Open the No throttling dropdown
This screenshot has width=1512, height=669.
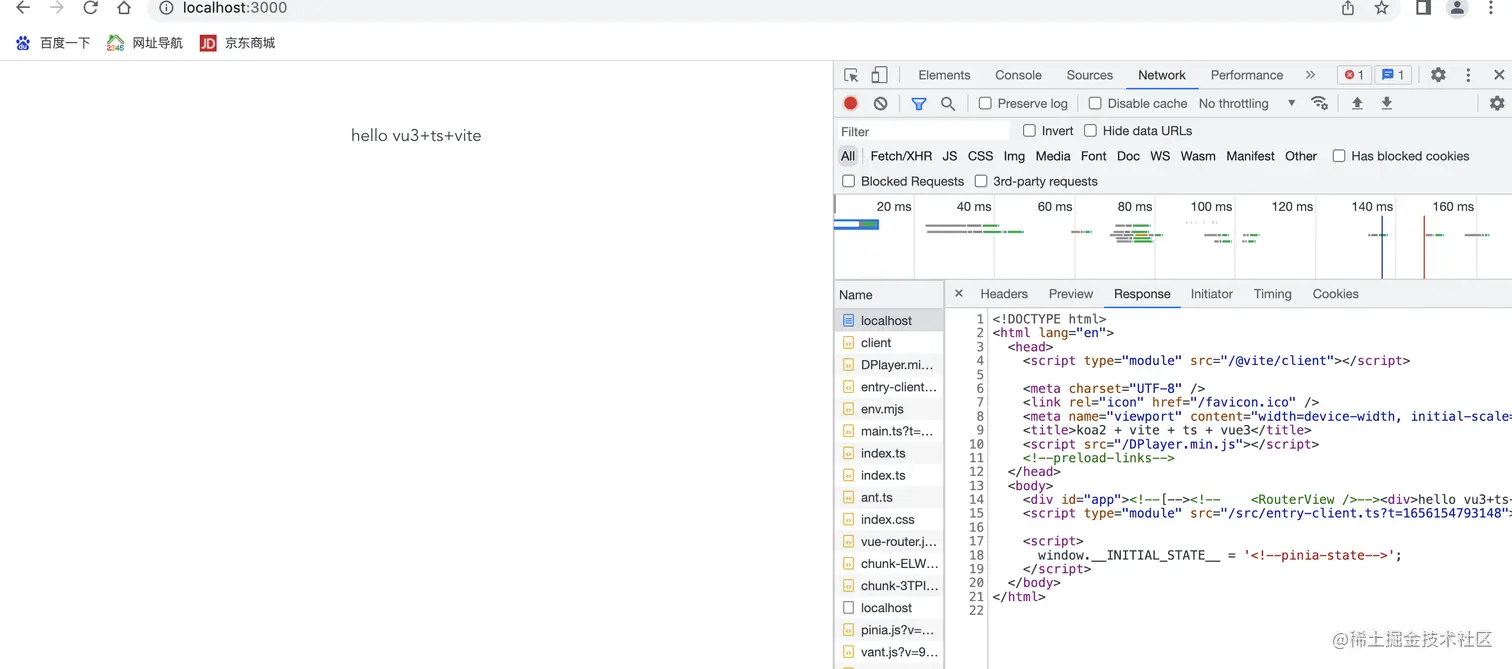[1247, 103]
